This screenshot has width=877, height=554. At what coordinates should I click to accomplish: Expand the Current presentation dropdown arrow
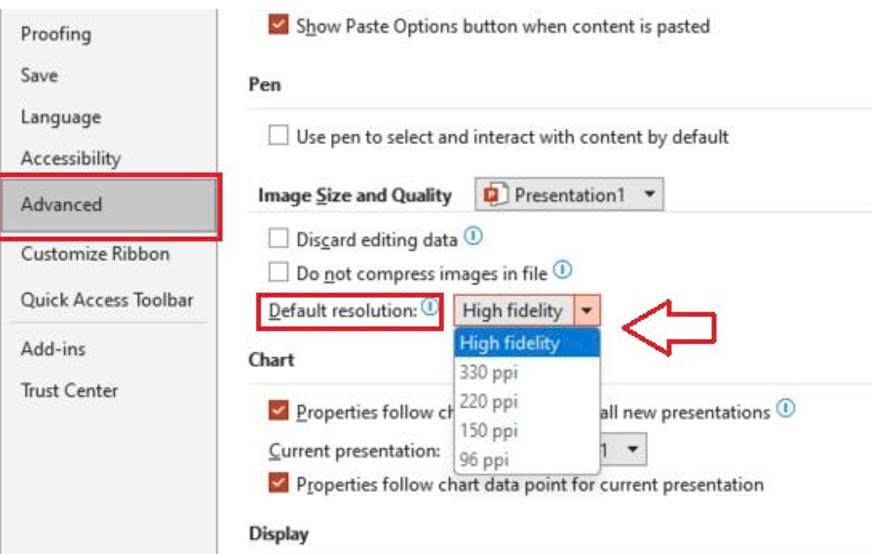pos(633,449)
